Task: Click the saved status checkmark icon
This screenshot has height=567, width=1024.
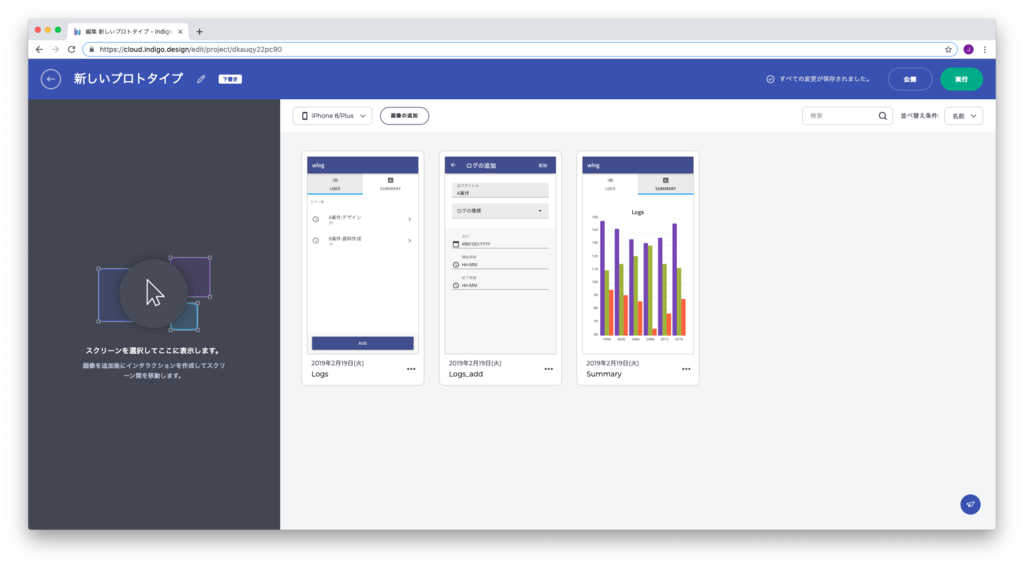Action: click(771, 79)
